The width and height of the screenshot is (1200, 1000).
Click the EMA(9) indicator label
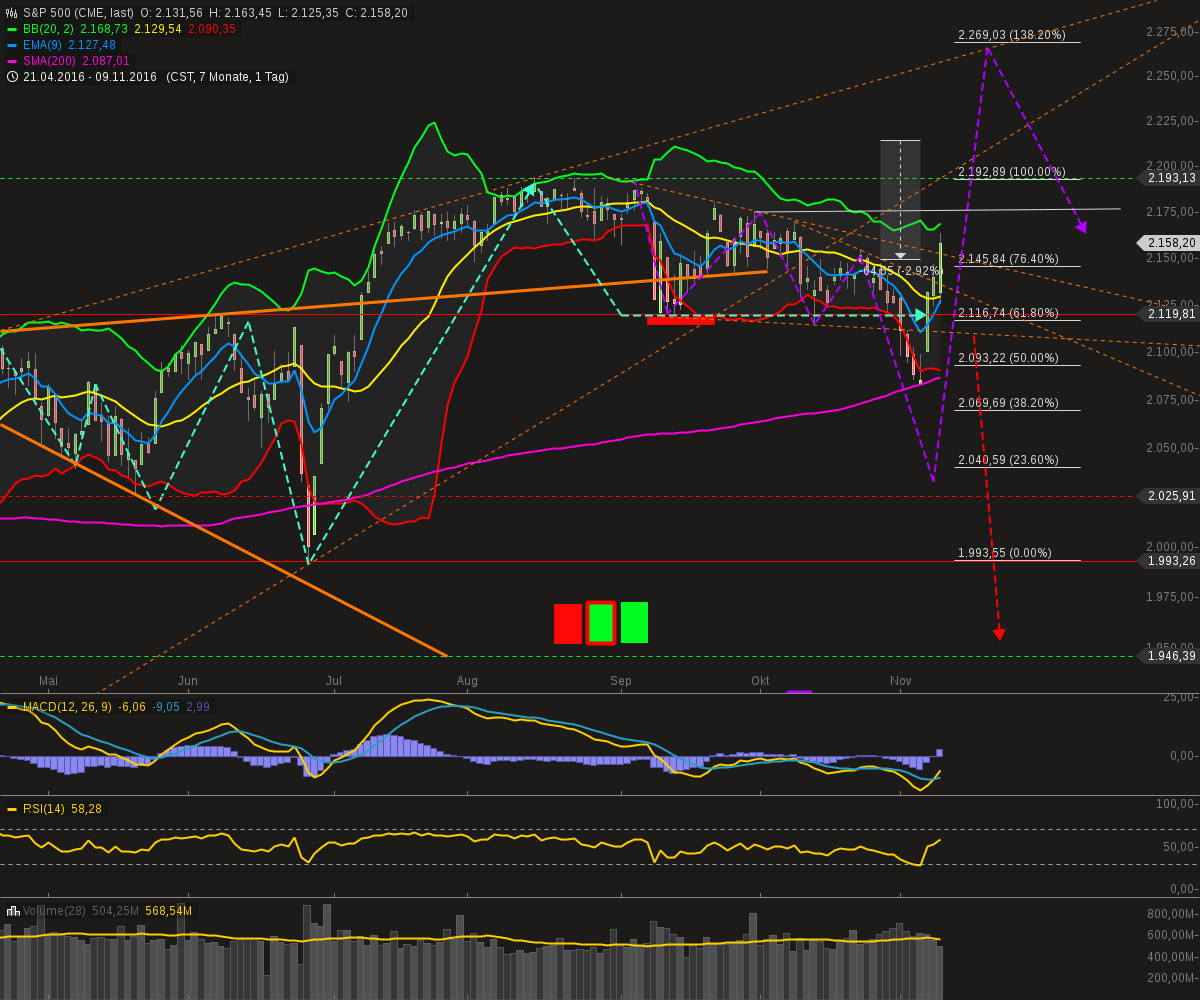pyautogui.click(x=43, y=45)
